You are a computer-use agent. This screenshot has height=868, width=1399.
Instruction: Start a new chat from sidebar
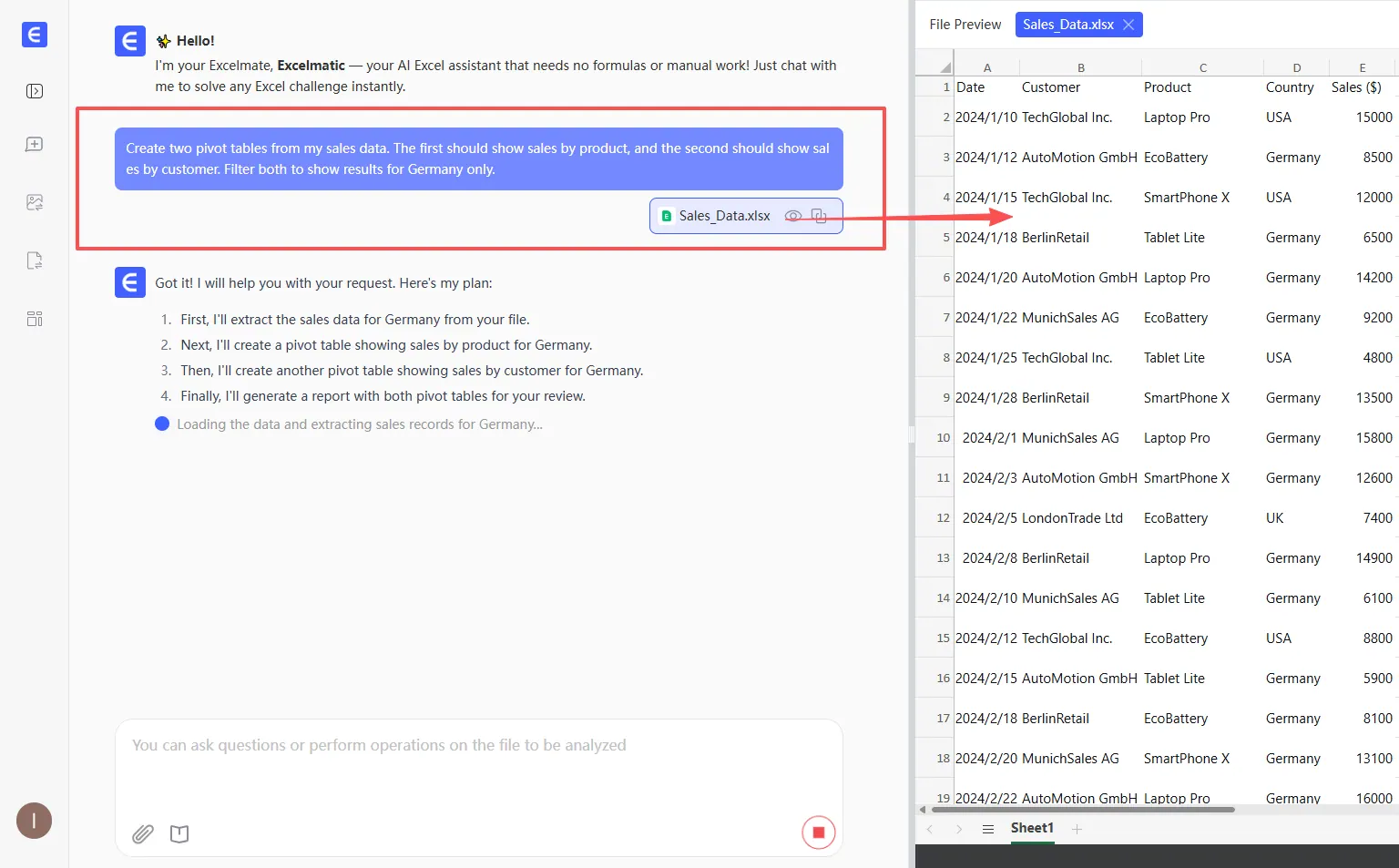35,145
